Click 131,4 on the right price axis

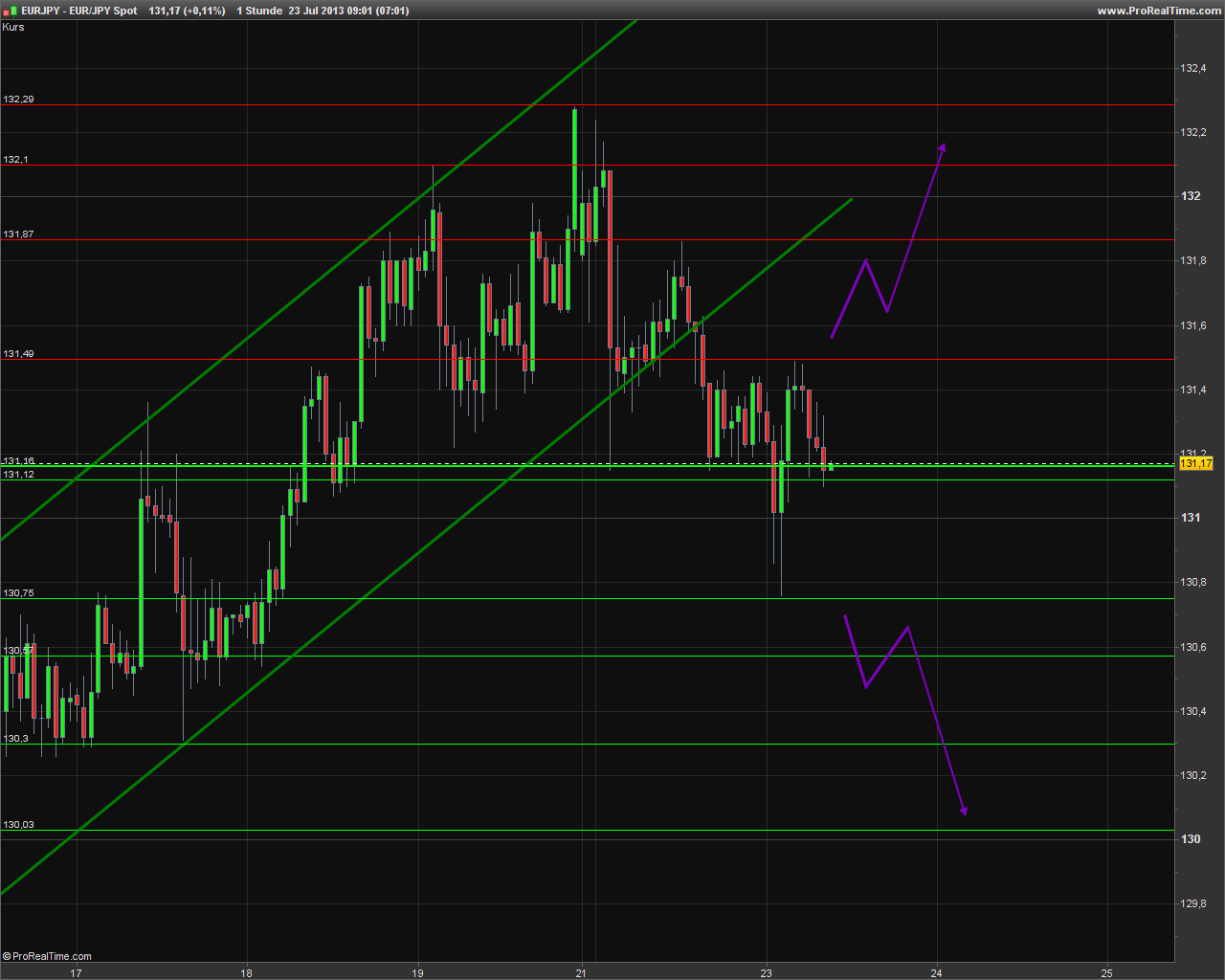(x=1193, y=390)
